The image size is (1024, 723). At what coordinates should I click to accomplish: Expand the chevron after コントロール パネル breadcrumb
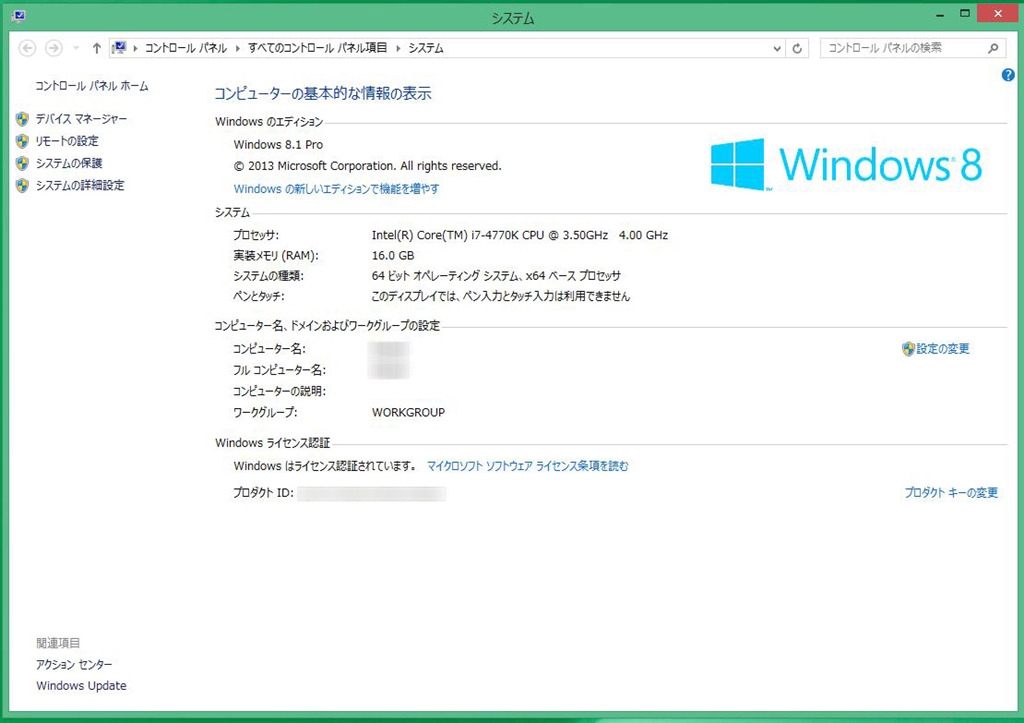[x=238, y=48]
